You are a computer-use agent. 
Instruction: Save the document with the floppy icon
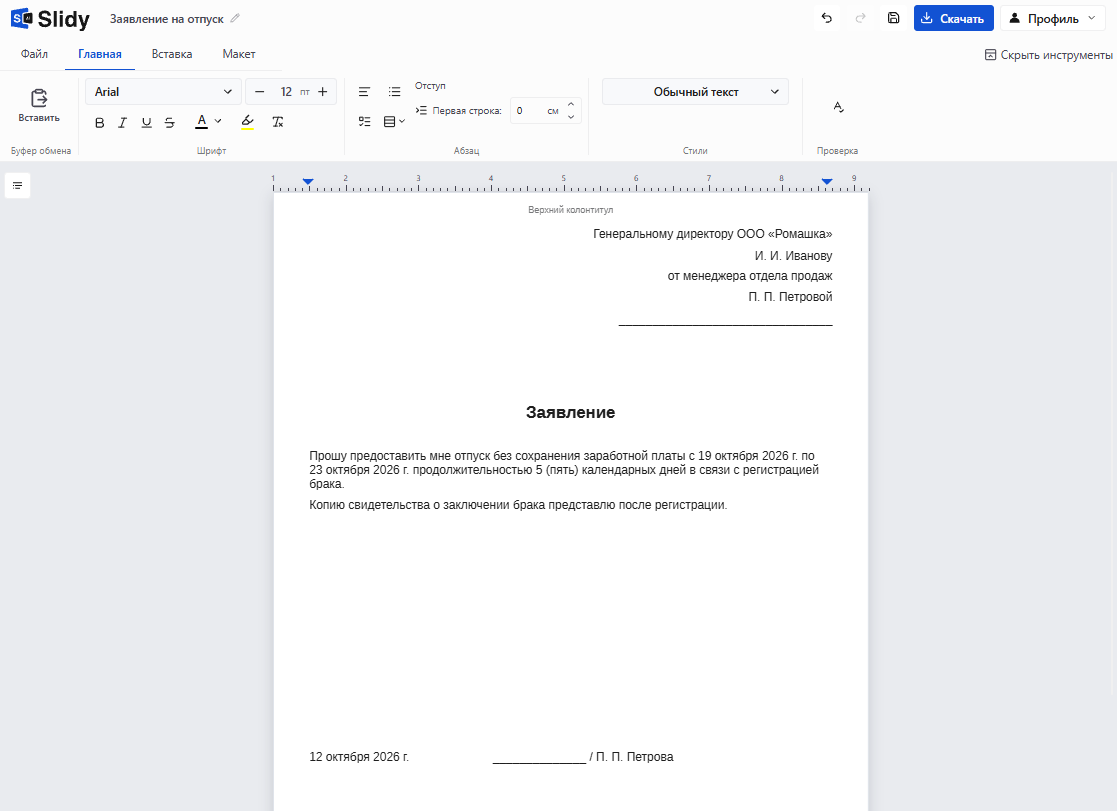tap(893, 19)
